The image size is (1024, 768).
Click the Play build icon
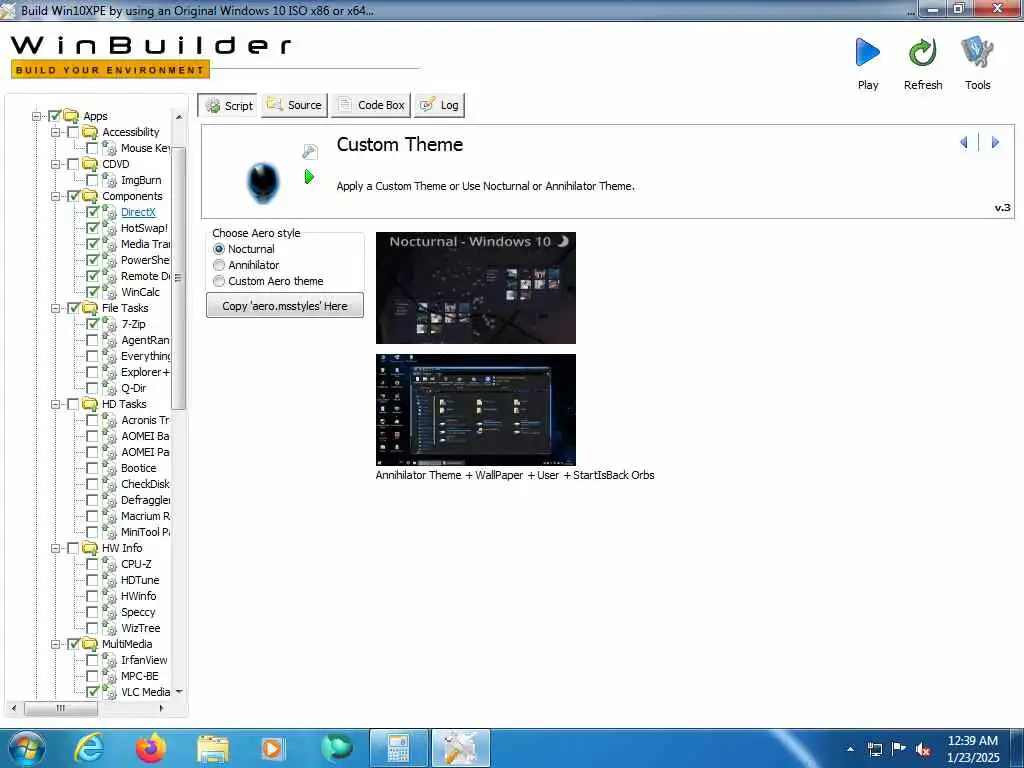867,52
